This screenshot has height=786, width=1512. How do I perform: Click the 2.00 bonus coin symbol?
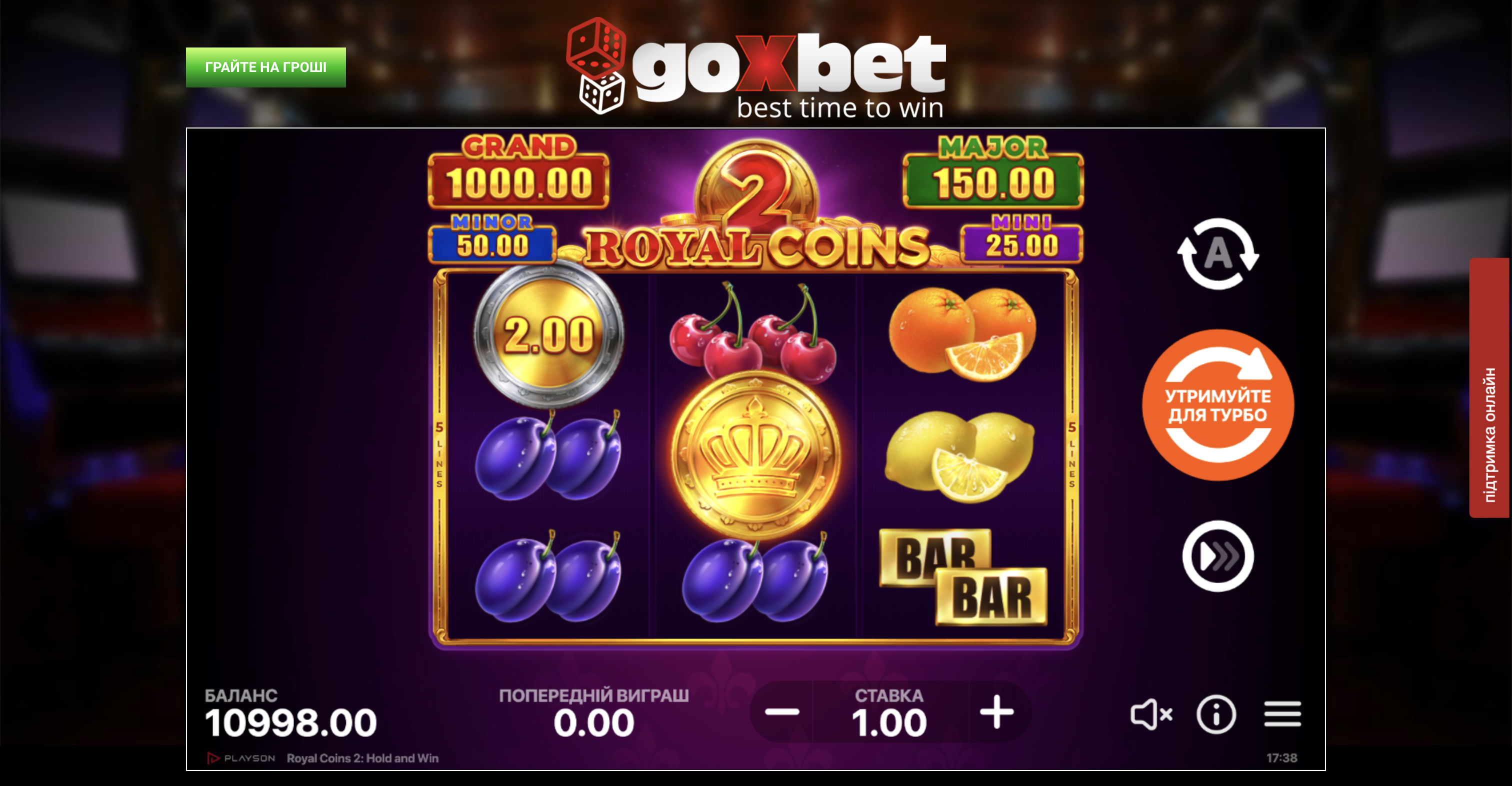point(549,334)
